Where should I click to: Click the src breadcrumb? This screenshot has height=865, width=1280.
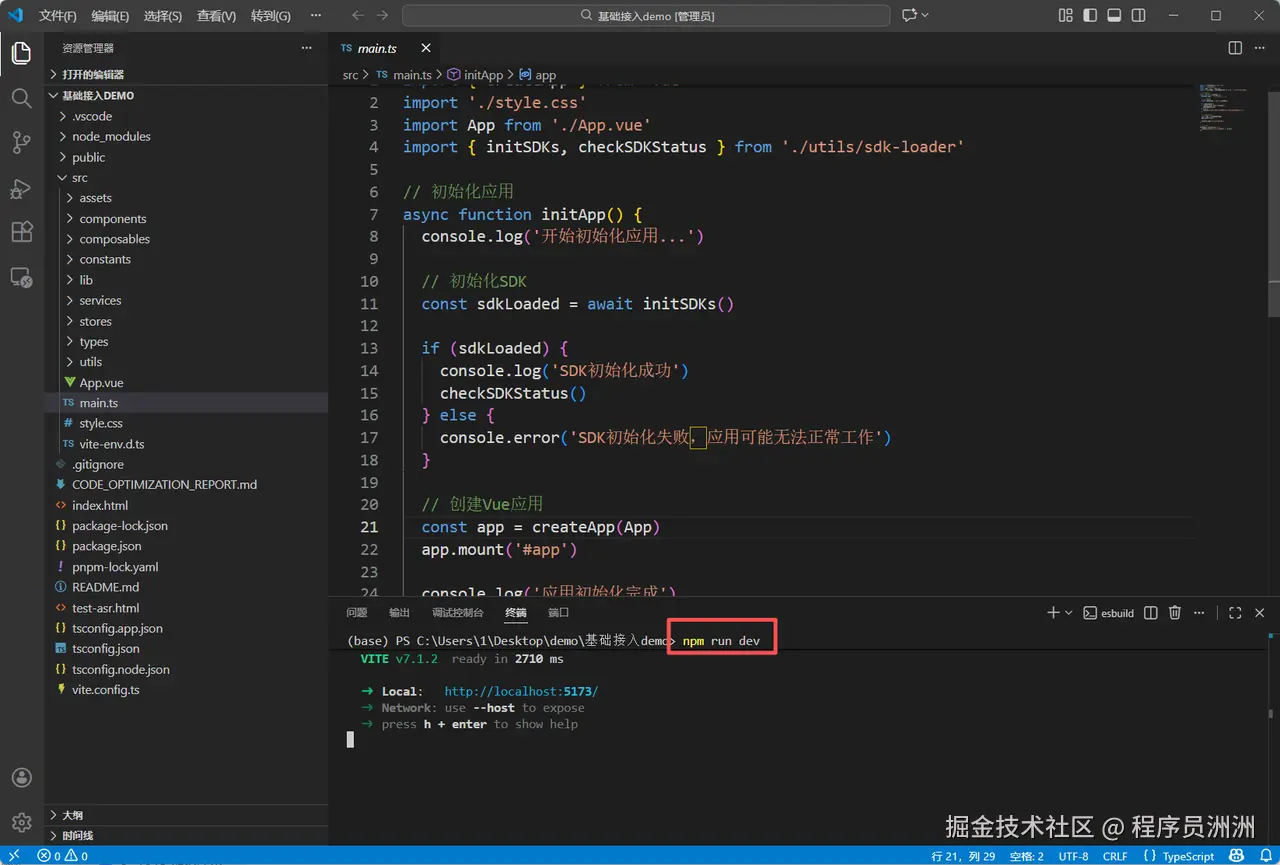point(350,75)
